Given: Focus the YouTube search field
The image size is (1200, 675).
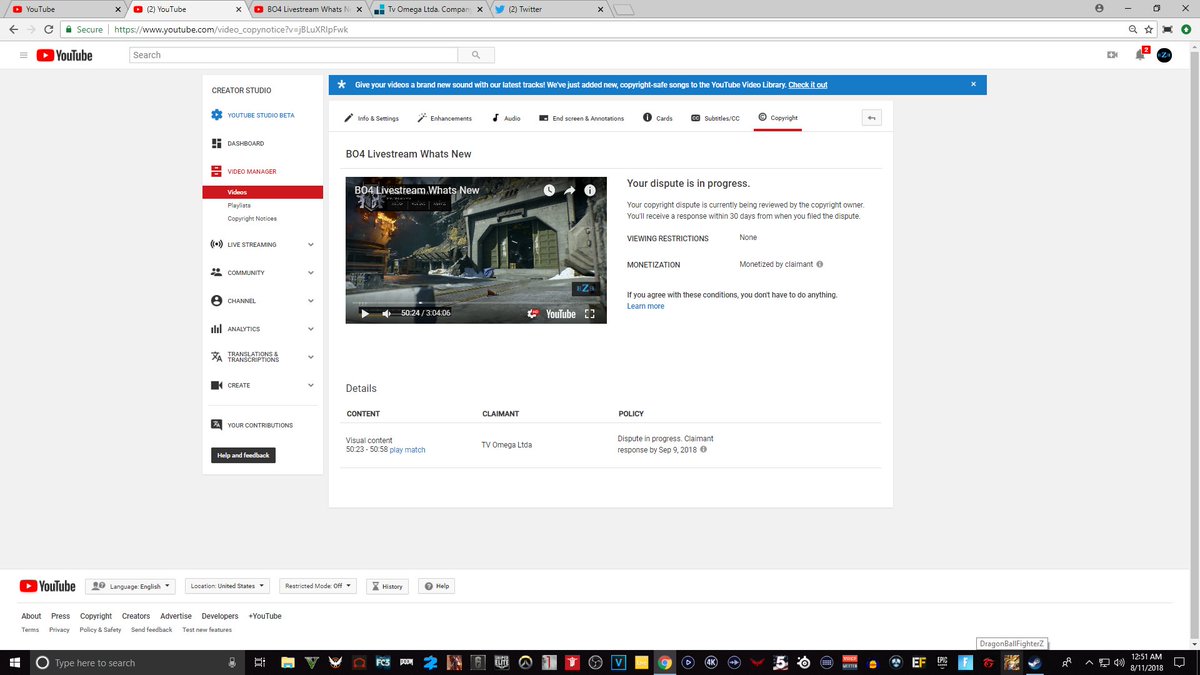Looking at the screenshot, I should 294,55.
